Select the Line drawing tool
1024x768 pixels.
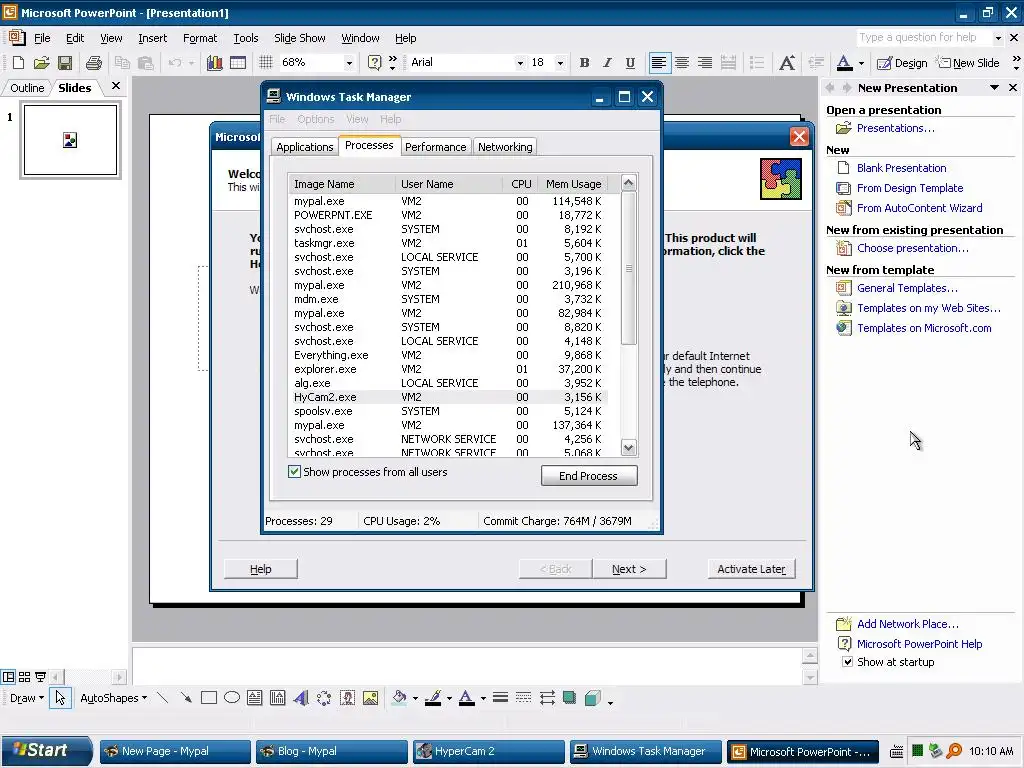click(163, 698)
